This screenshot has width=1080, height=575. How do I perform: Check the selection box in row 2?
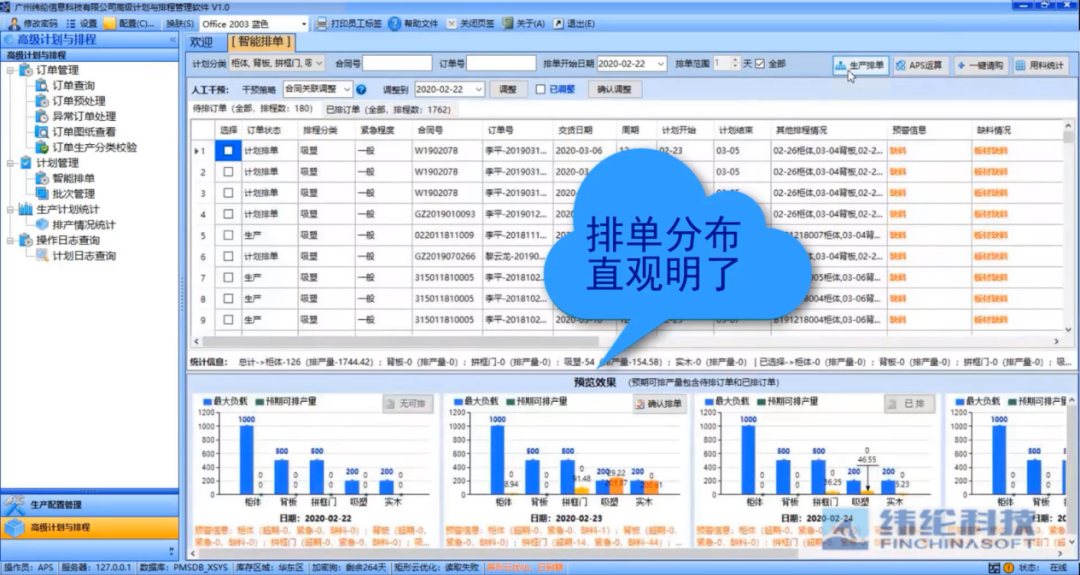228,172
